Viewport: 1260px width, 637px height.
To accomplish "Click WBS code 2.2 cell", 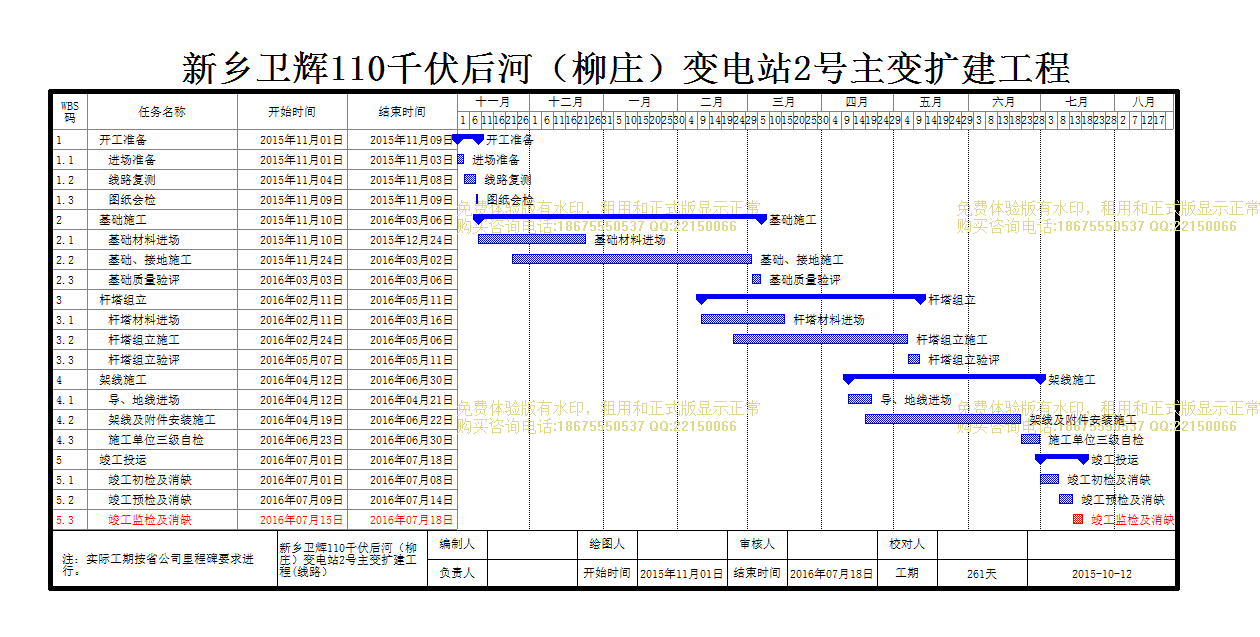I will [x=69, y=260].
